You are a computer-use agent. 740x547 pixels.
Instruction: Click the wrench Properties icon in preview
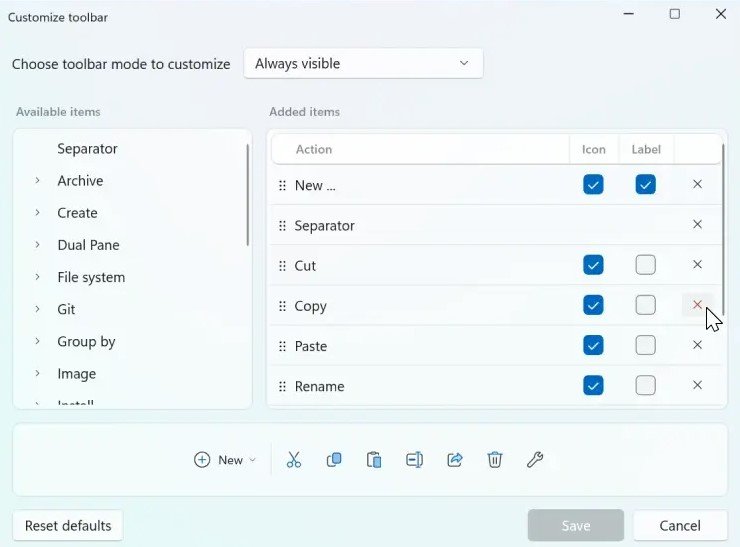[535, 460]
